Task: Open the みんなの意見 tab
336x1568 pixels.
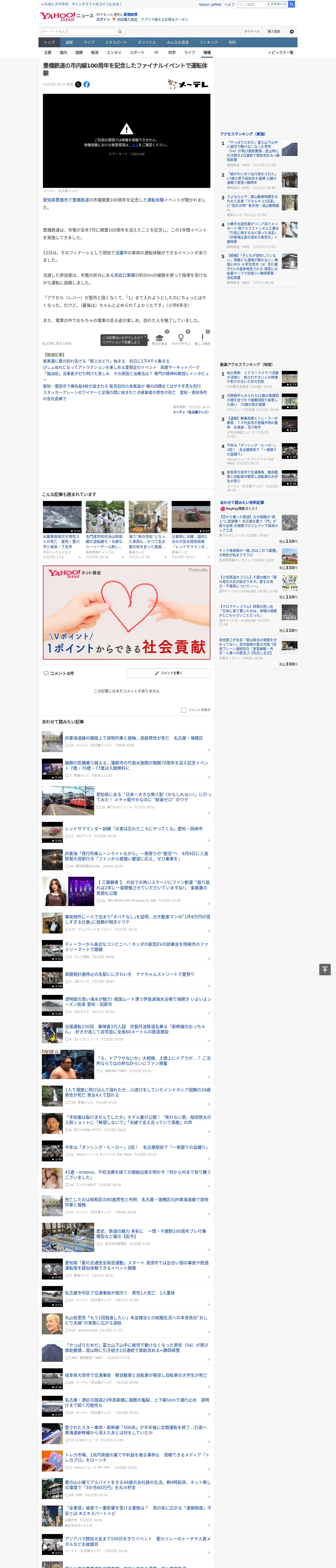Action: click(177, 43)
